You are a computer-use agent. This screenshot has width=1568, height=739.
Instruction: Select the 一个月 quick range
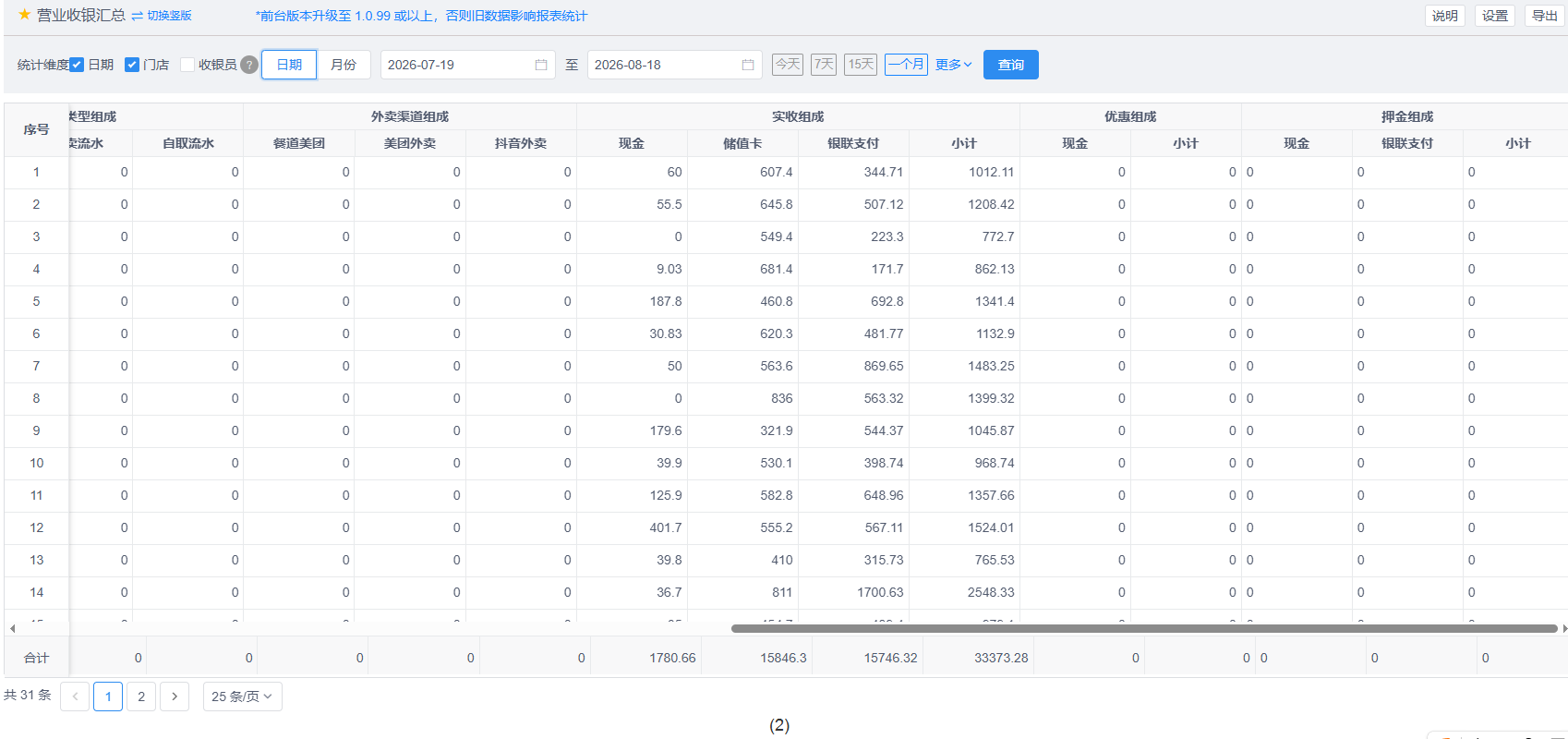[x=906, y=64]
